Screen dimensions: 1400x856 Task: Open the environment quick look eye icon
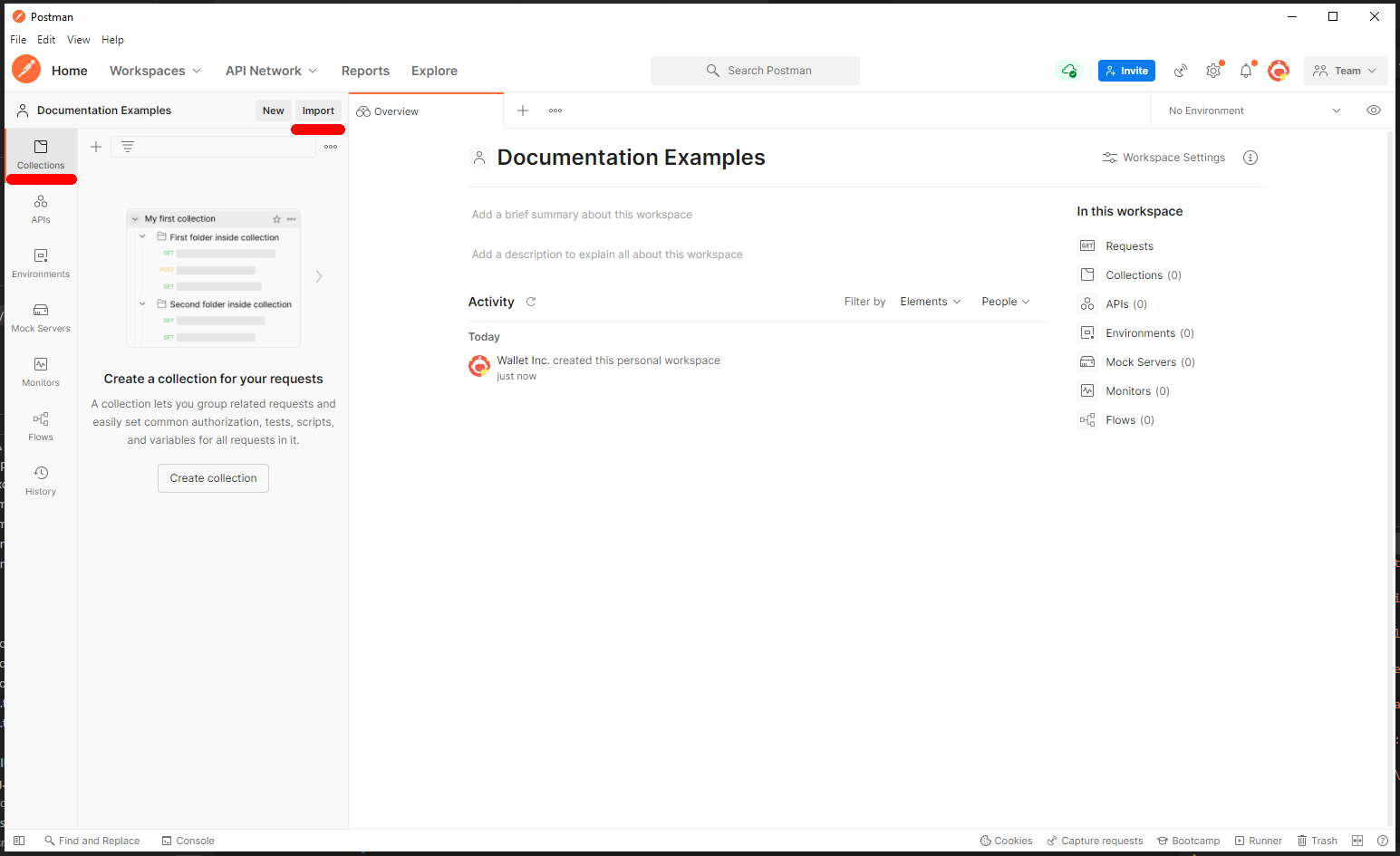[x=1374, y=111]
